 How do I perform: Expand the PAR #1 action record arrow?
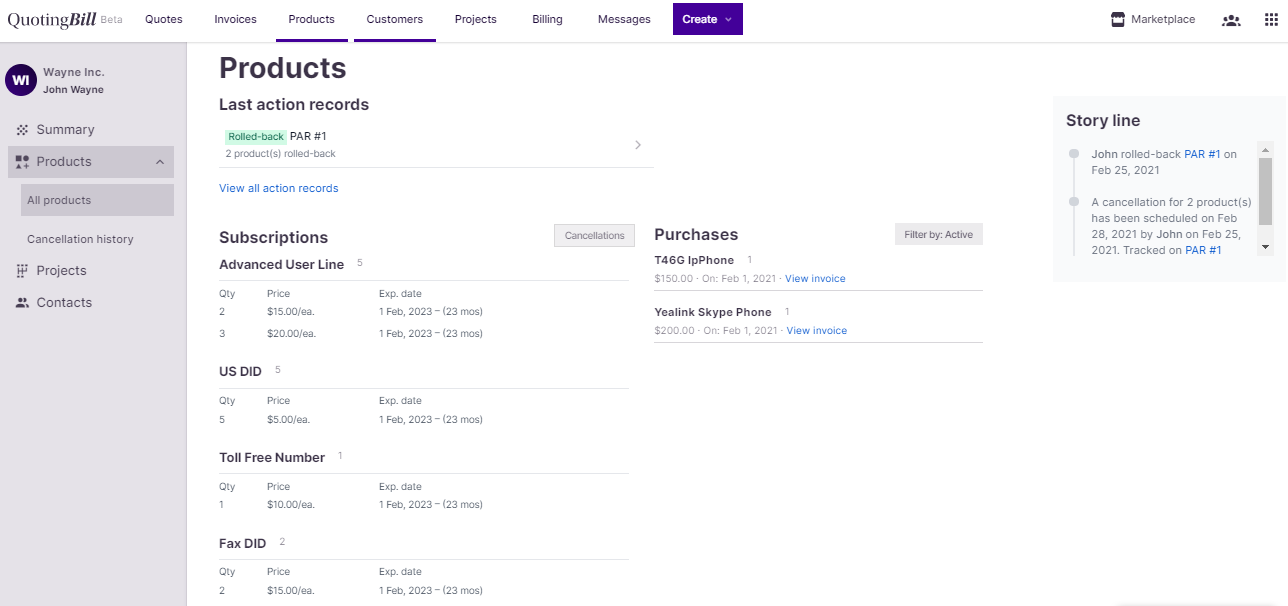click(638, 145)
